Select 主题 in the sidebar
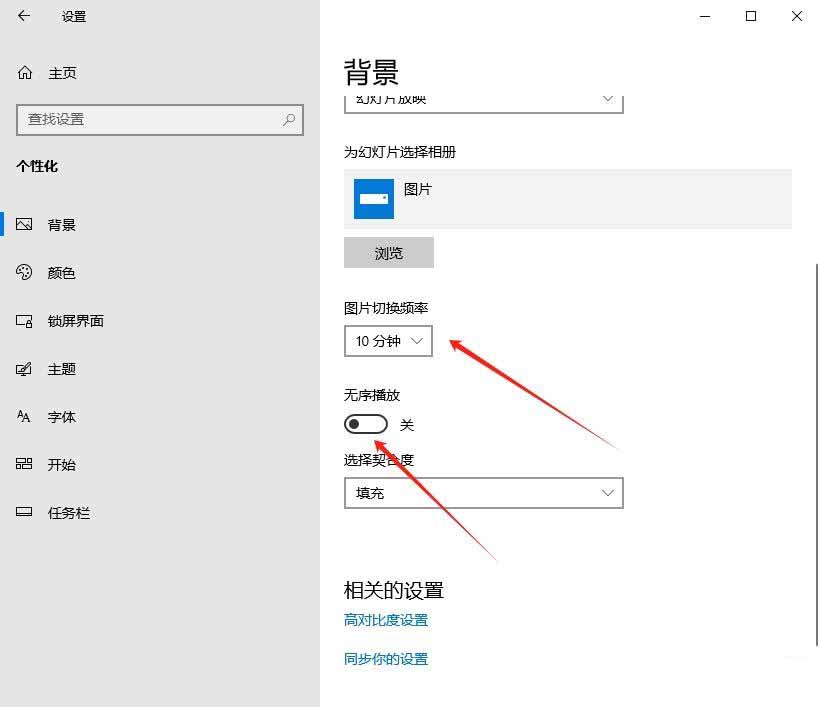820x707 pixels. click(62, 369)
